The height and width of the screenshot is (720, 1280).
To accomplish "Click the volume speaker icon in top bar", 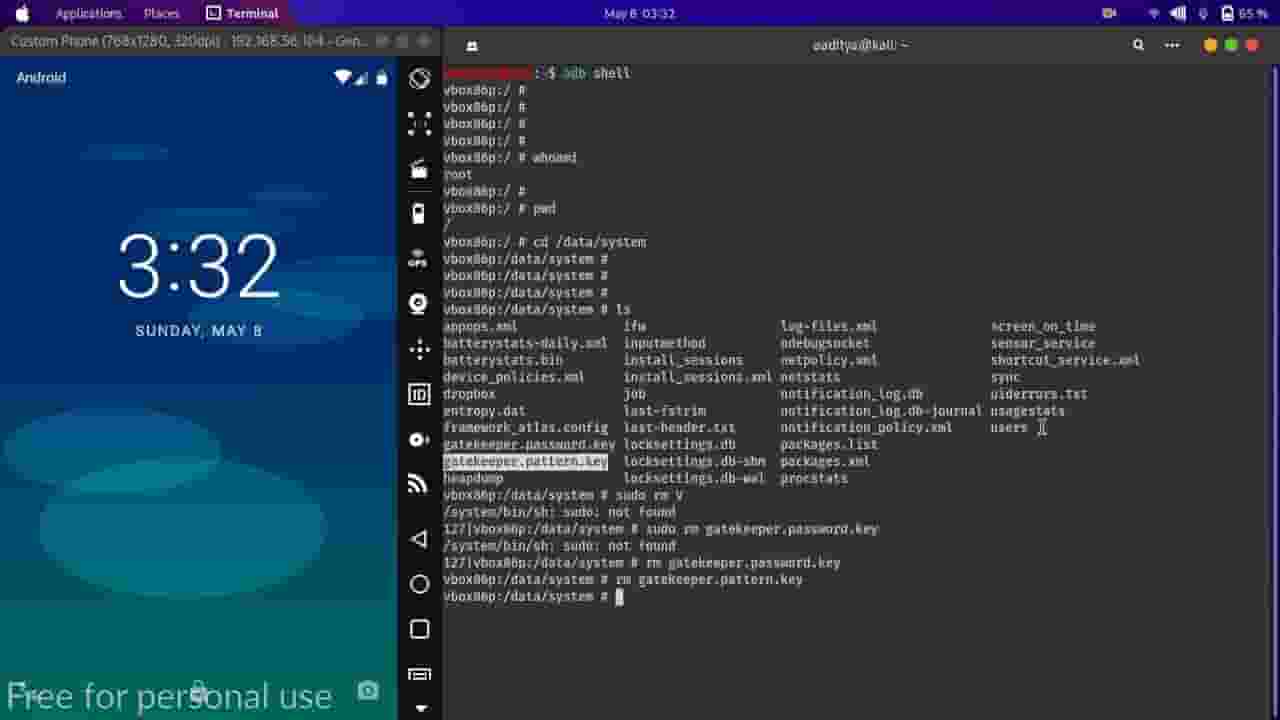I will (1178, 14).
